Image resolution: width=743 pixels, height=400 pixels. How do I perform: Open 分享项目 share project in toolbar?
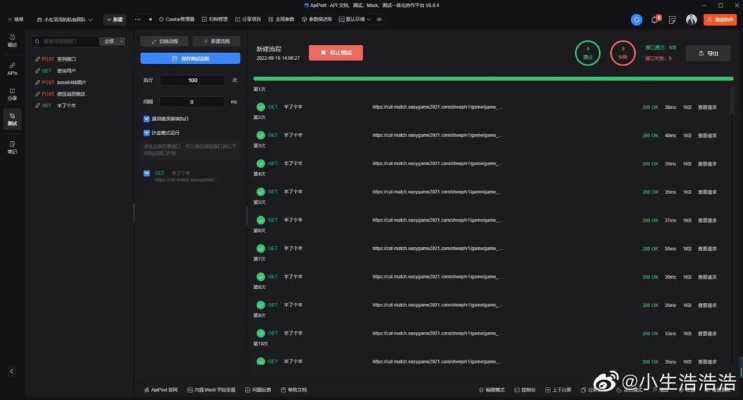248,19
